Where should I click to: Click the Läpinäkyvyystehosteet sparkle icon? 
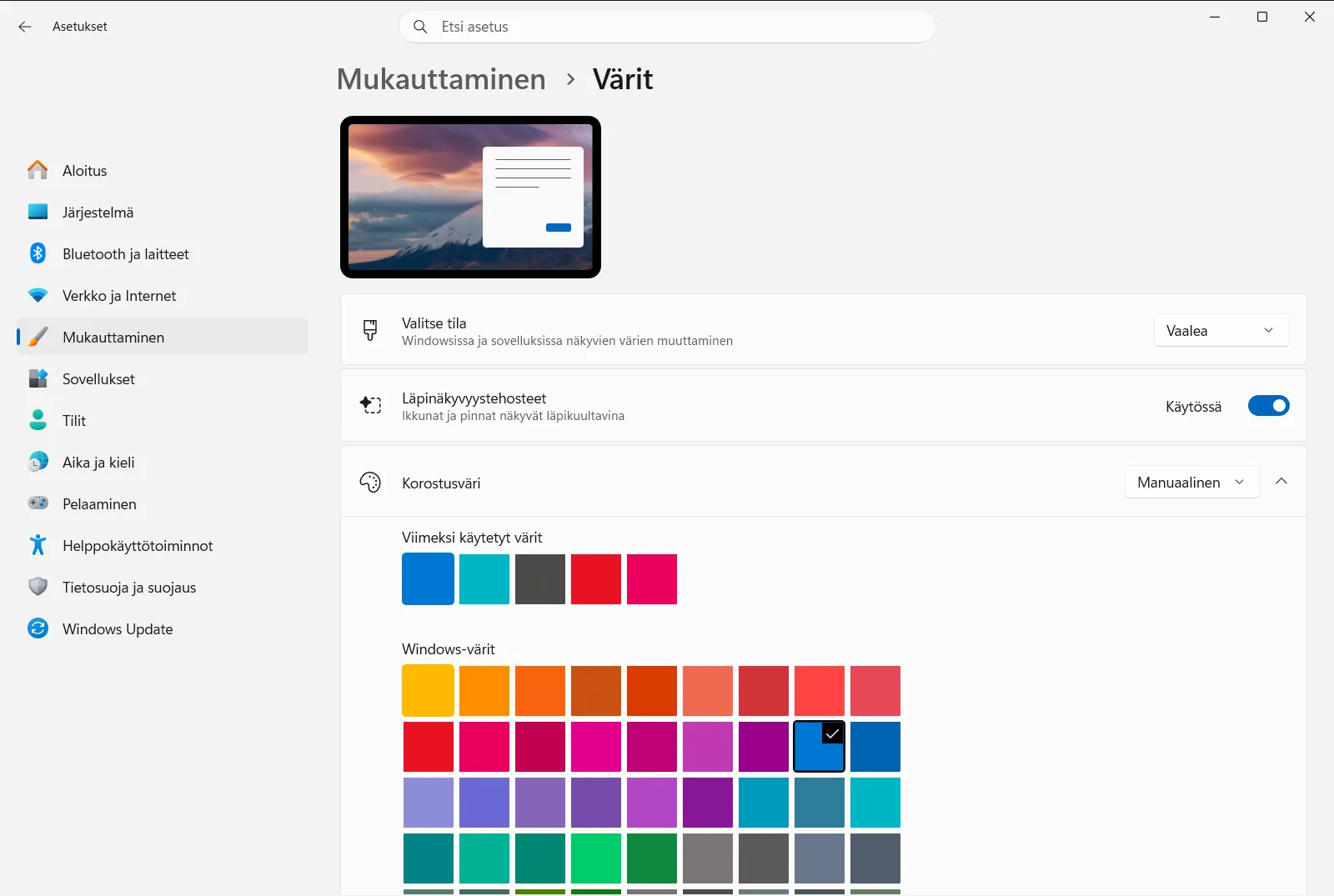click(370, 405)
